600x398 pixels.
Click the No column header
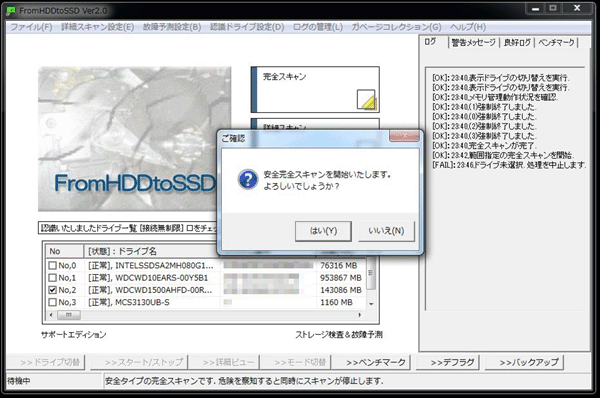click(x=64, y=251)
